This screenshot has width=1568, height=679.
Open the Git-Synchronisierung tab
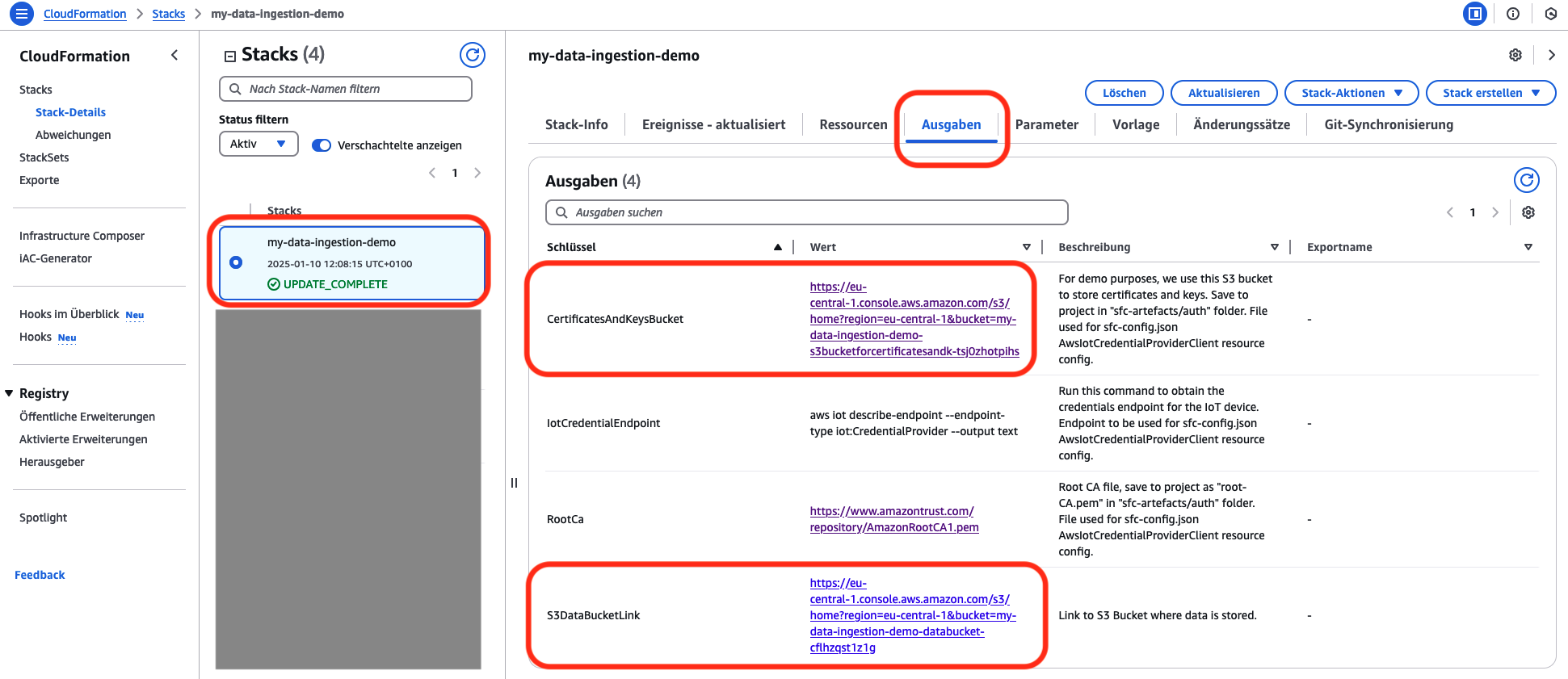point(1389,124)
